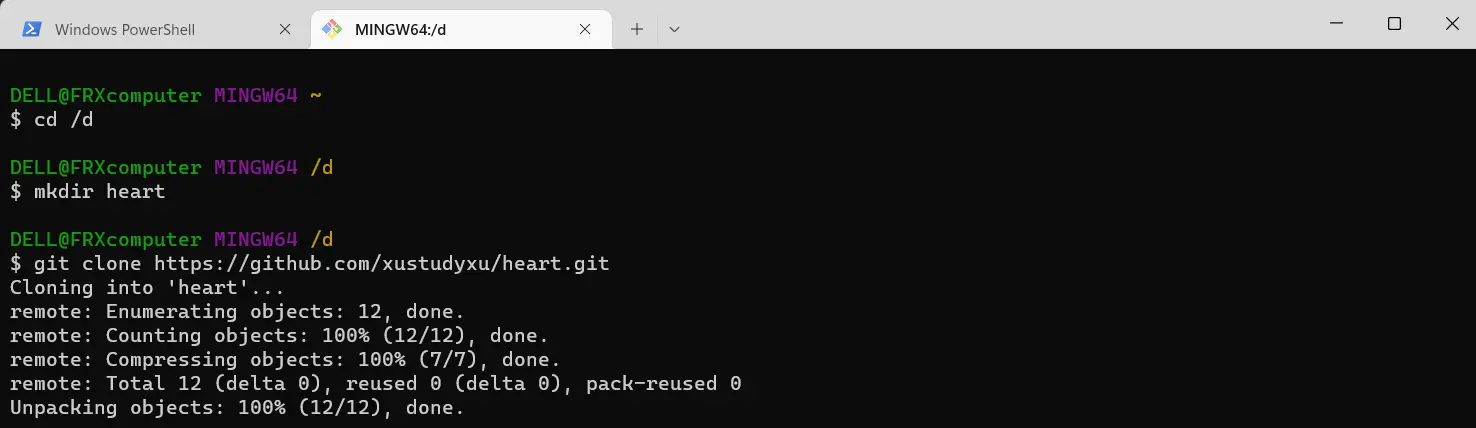The height and width of the screenshot is (428, 1476).
Task: Click the github.com heart.git URL
Action: point(381,264)
